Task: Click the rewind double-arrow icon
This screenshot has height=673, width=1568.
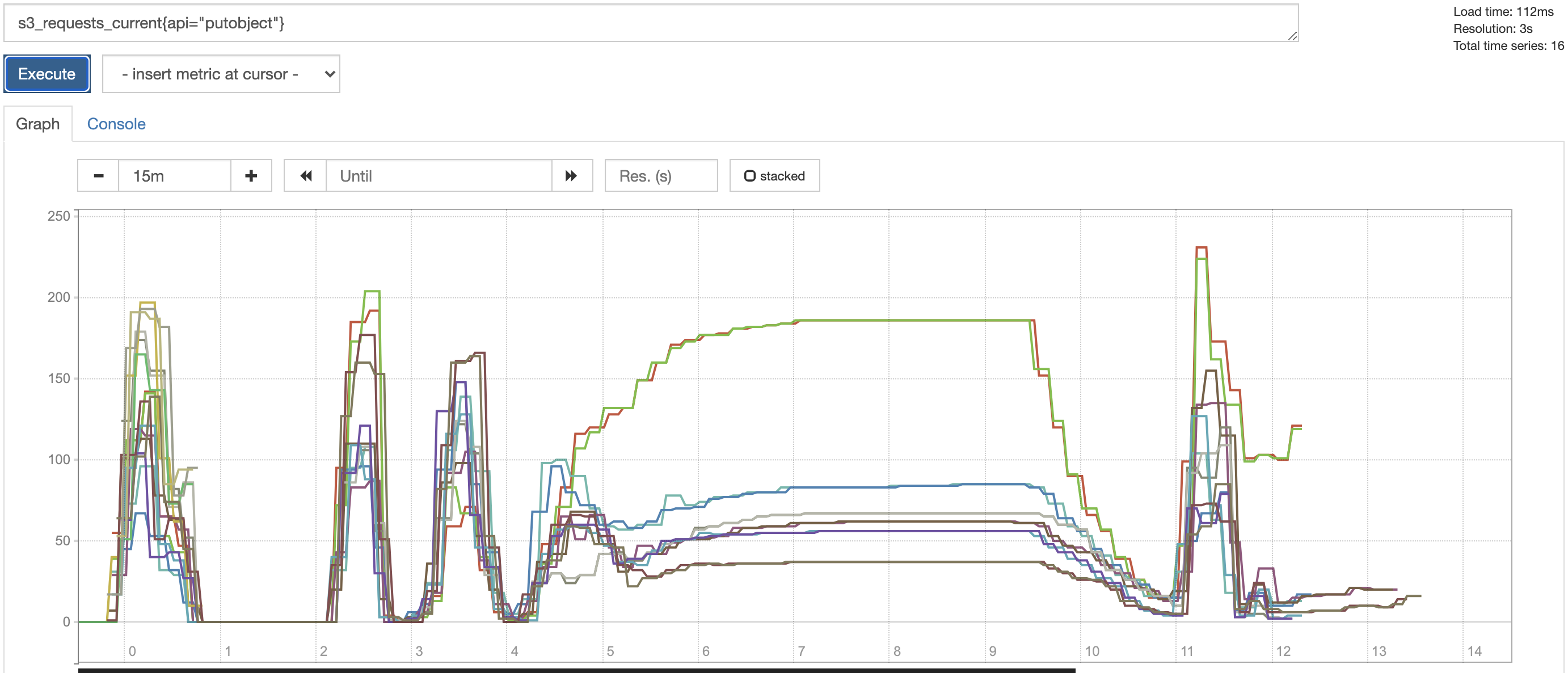Action: click(306, 176)
